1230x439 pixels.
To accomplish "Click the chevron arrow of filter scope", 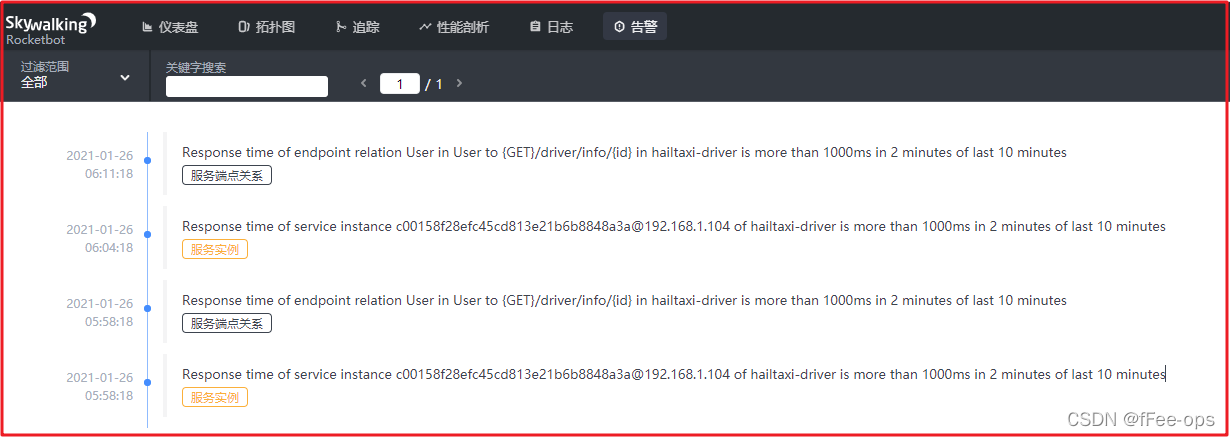I will click(125, 77).
